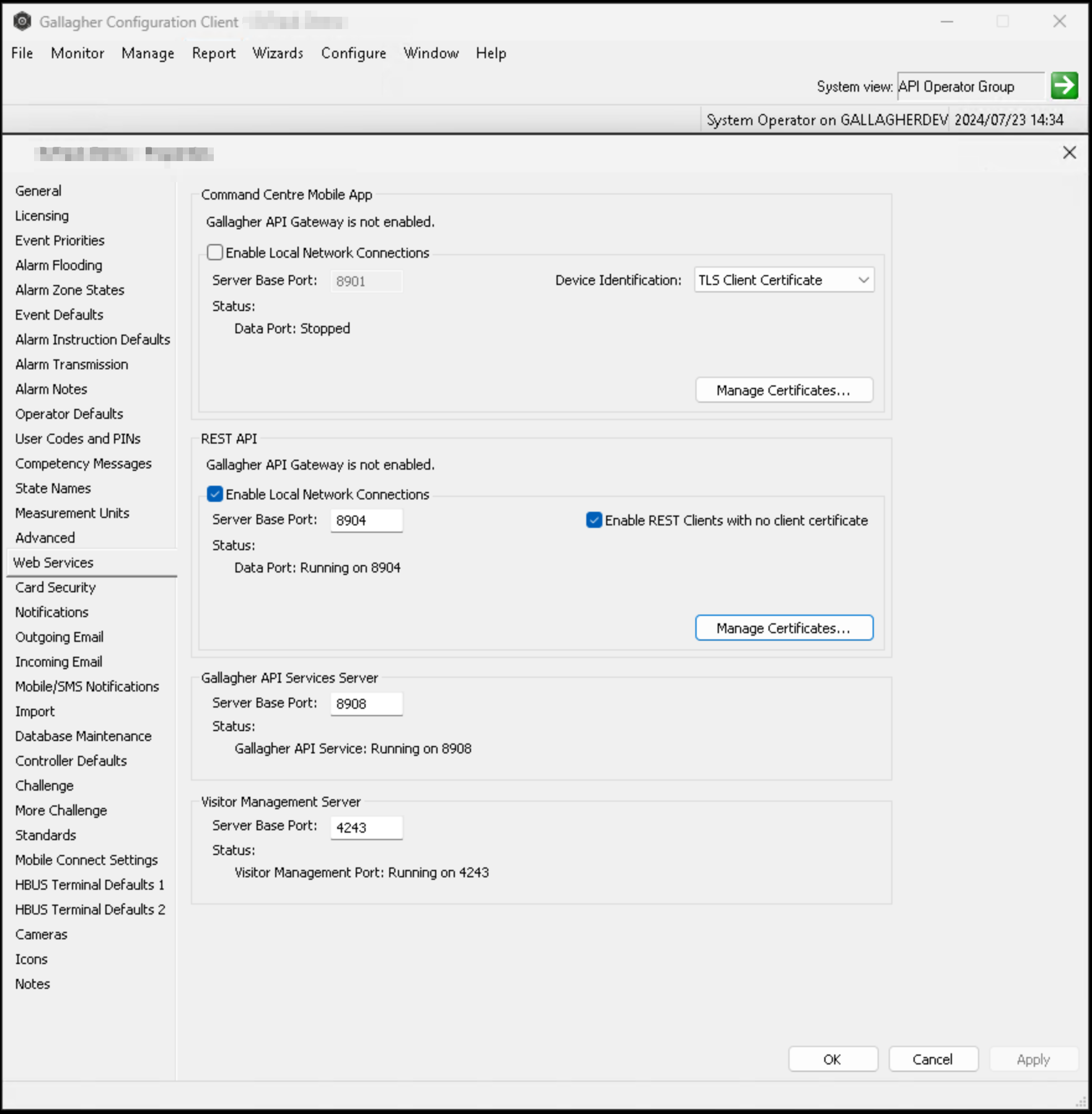Select Controller Defaults page
Image resolution: width=1092 pixels, height=1114 pixels.
(71, 761)
